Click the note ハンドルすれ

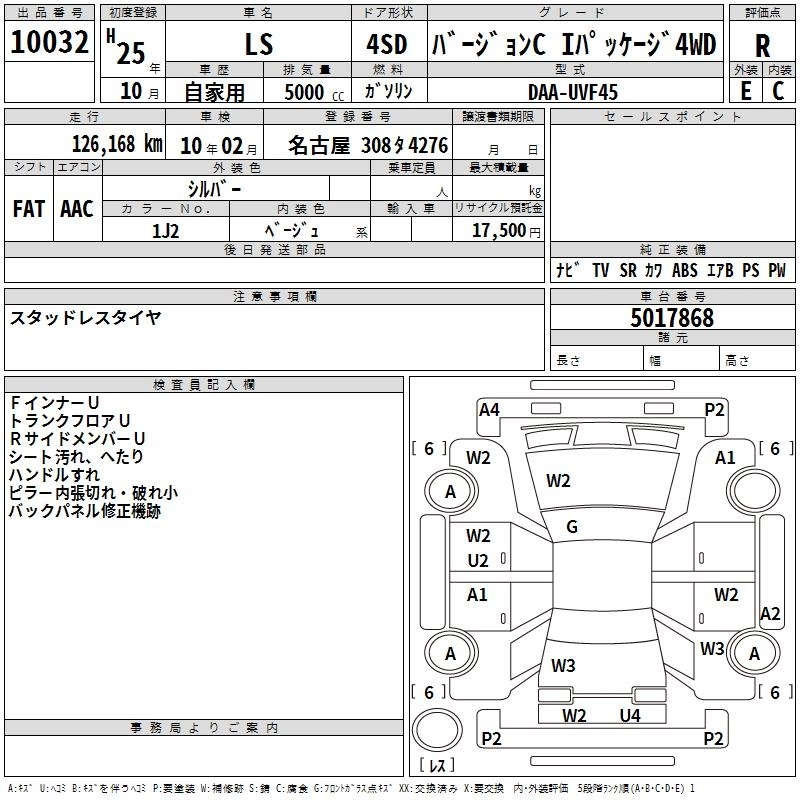tap(54, 474)
